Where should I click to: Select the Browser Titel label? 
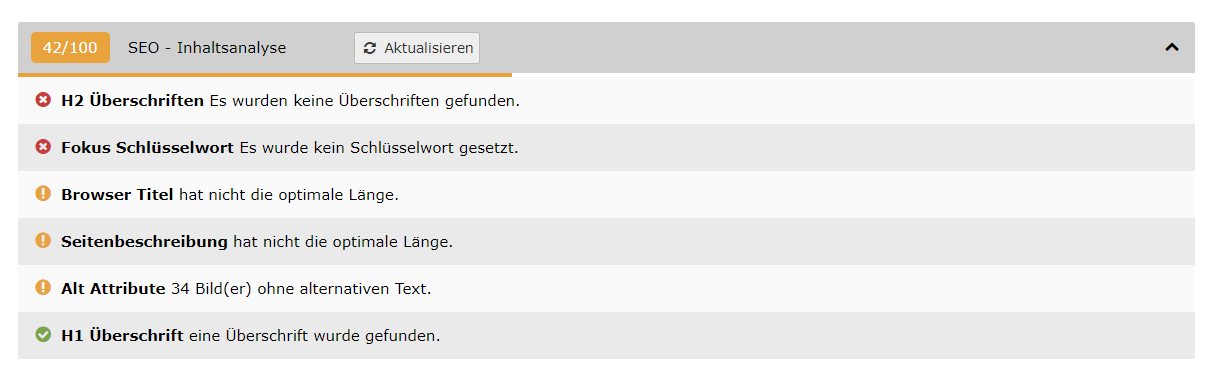point(117,194)
